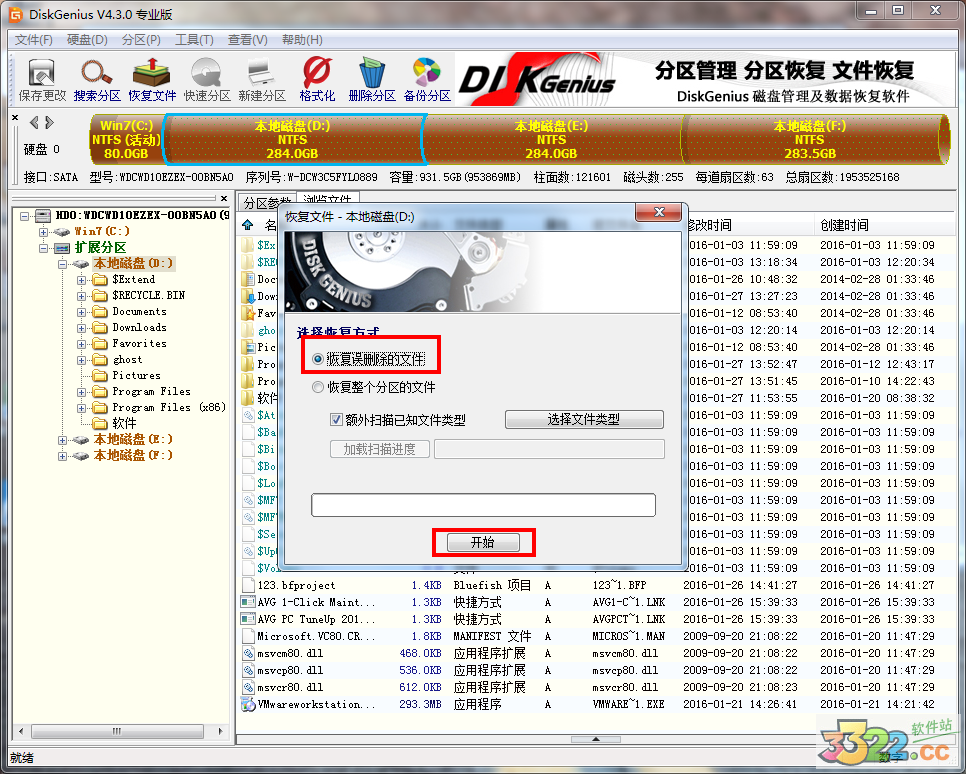Open the 硬盘(D) menu
The height and width of the screenshot is (774, 966).
pyautogui.click(x=87, y=40)
